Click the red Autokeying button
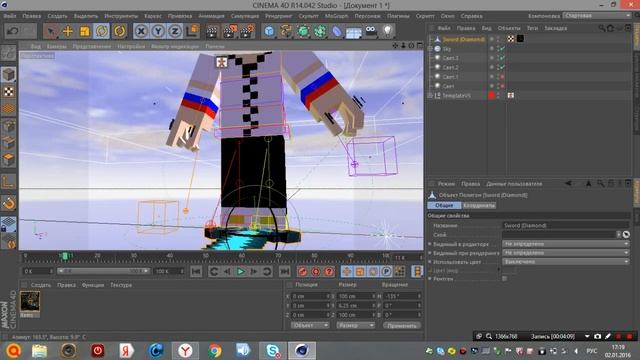Viewport: 640px width, 360px height. 316,271
